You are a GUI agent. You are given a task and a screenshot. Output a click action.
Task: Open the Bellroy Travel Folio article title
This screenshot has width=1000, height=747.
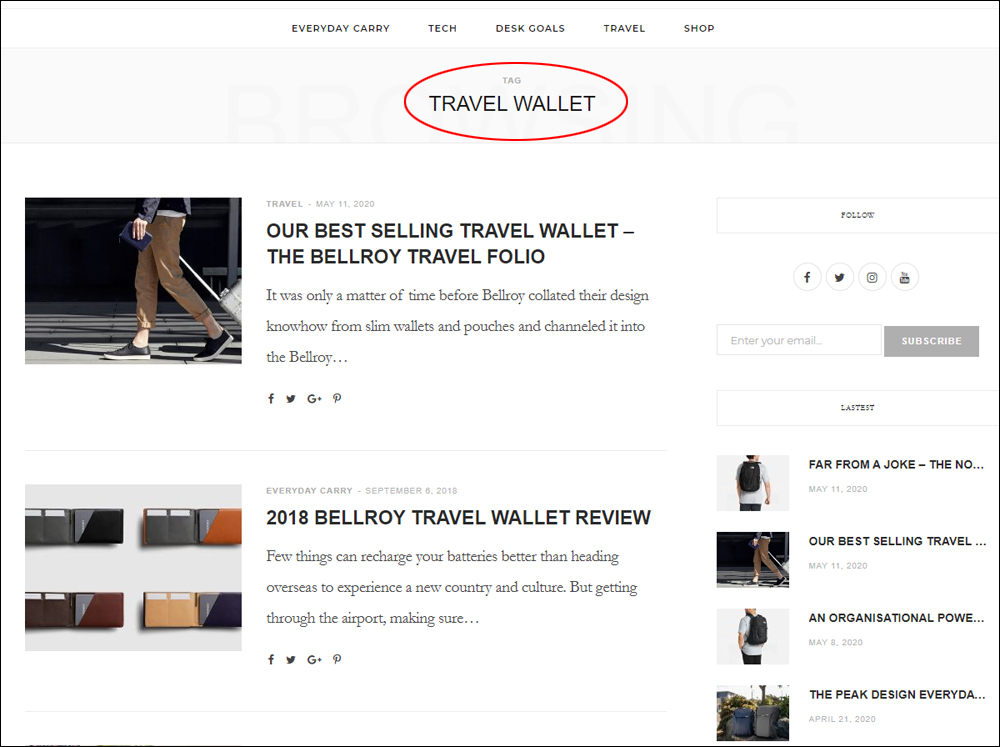[x=450, y=243]
